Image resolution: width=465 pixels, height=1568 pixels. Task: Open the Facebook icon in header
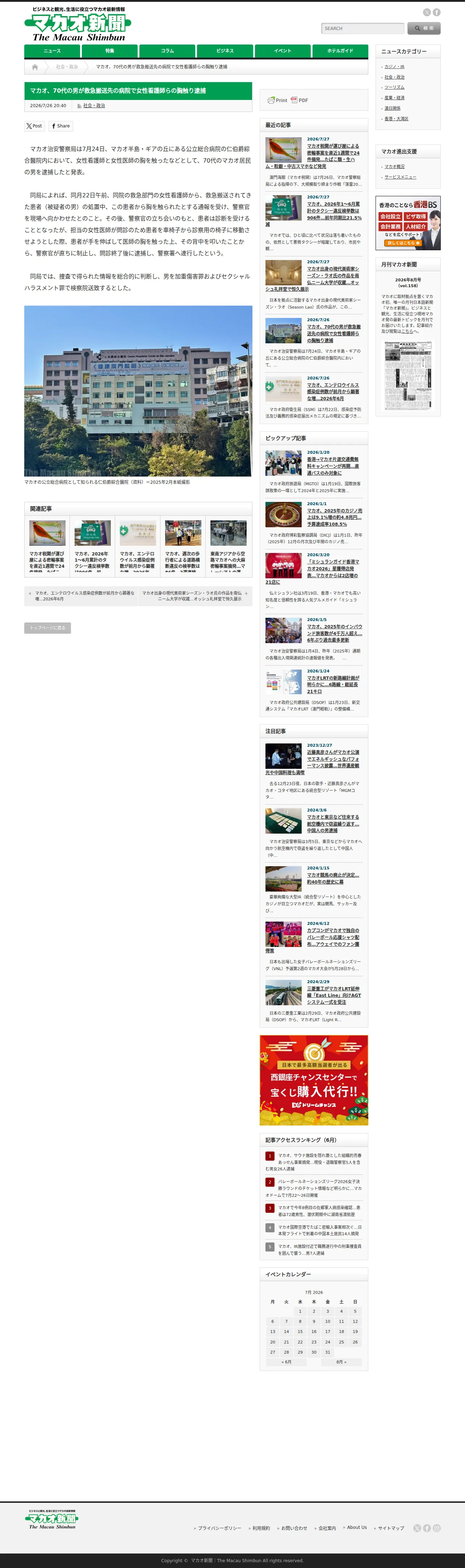click(436, 12)
